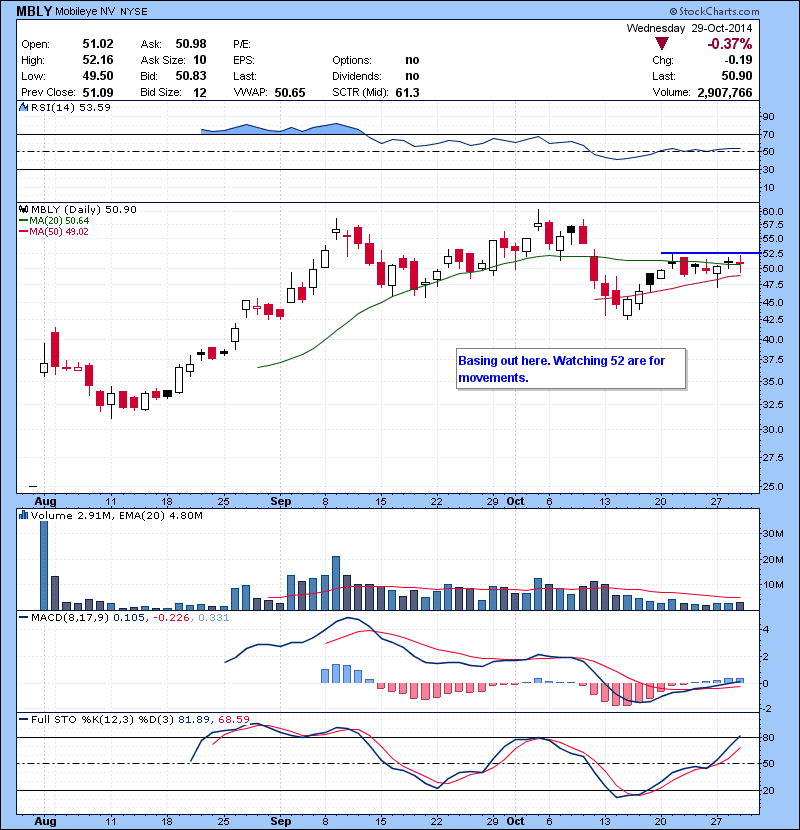Screen dimensions: 800x830
Task: Click the 60.0 label on the price axis
Action: coord(773,211)
